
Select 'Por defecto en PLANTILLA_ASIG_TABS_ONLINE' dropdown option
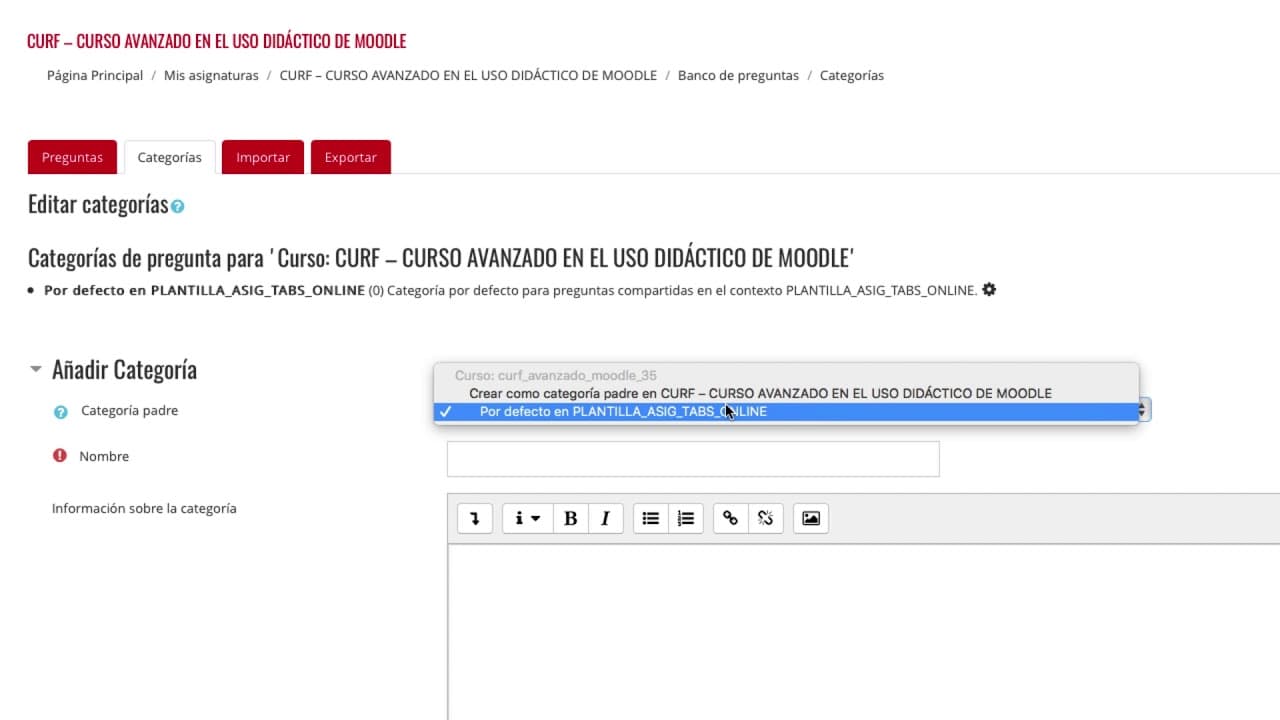pyautogui.click(x=786, y=411)
